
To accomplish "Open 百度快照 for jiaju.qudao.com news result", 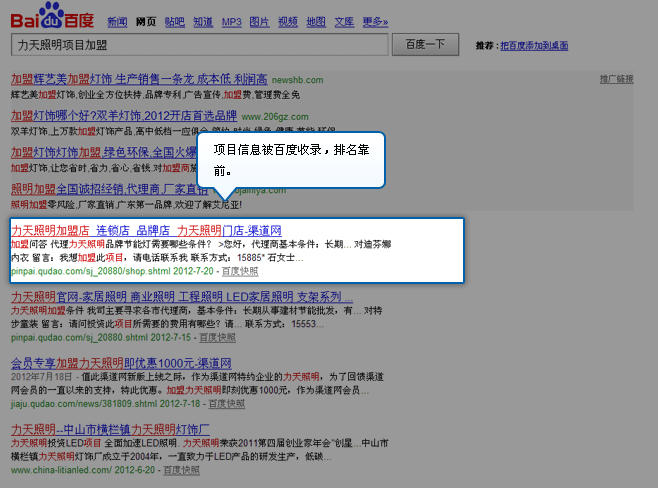I will (227, 404).
